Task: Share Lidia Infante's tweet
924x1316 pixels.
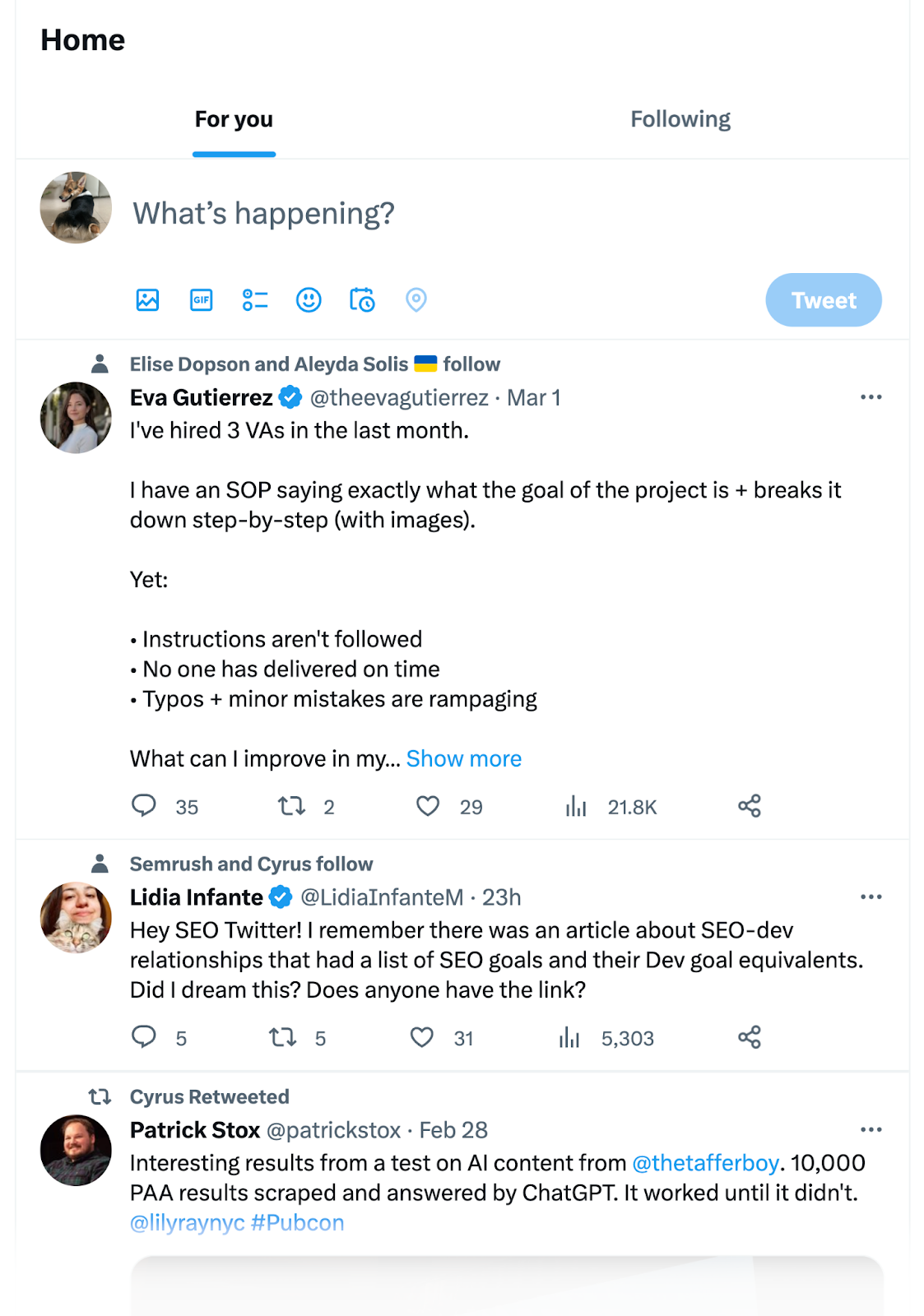Action: point(750,1038)
